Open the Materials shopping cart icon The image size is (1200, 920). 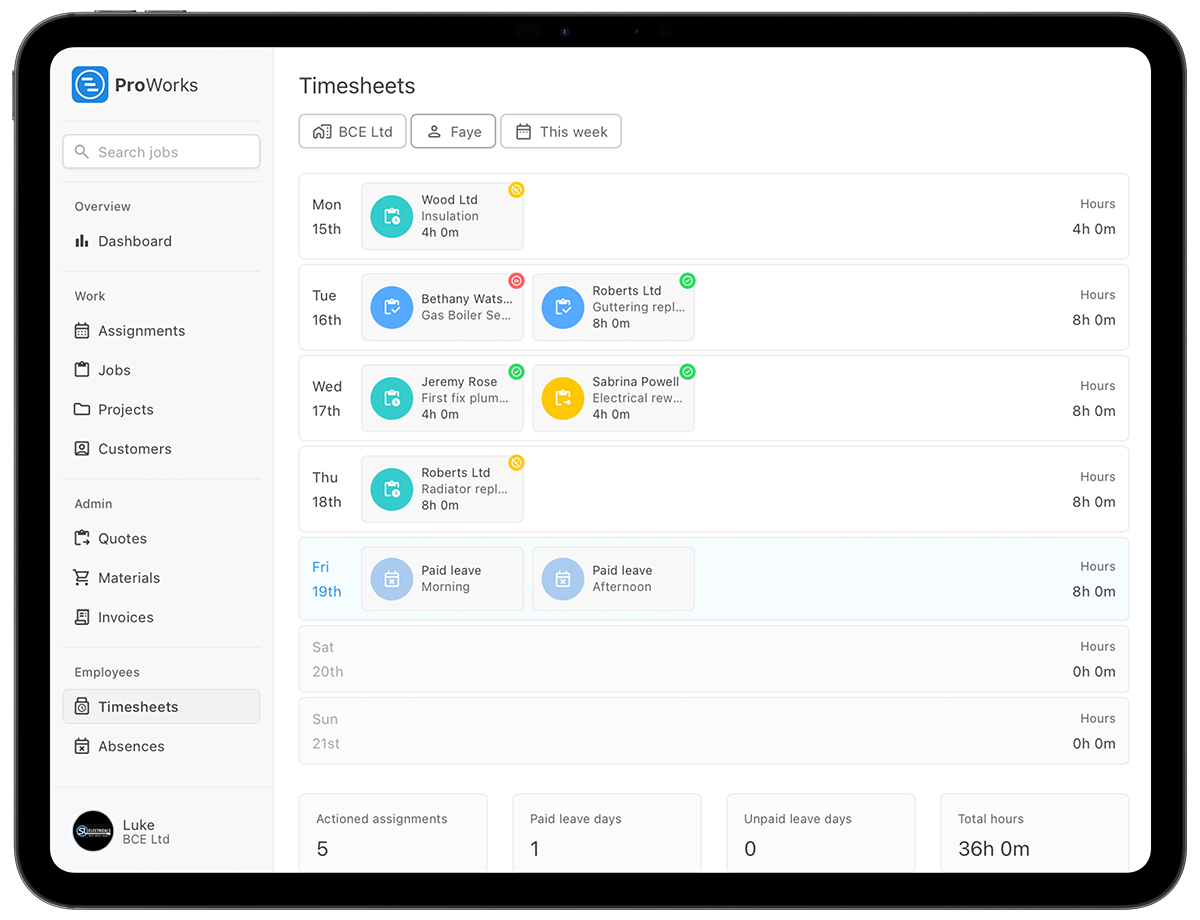click(x=81, y=577)
